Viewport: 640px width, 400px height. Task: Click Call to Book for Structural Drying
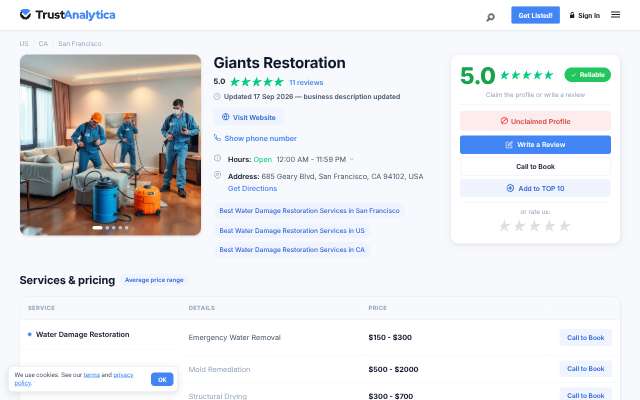click(x=585, y=395)
